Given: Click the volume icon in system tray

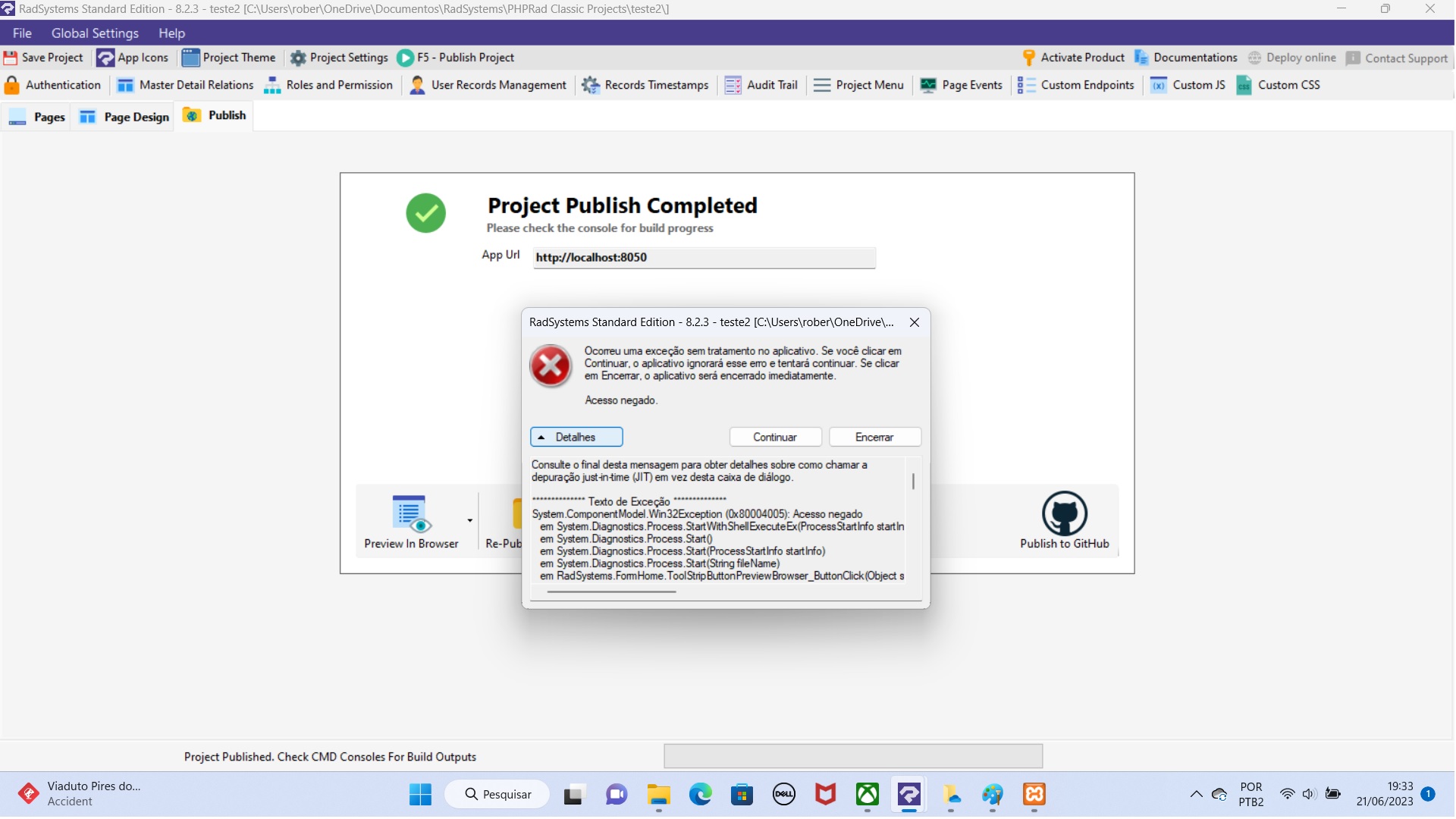Looking at the screenshot, I should click(1309, 795).
